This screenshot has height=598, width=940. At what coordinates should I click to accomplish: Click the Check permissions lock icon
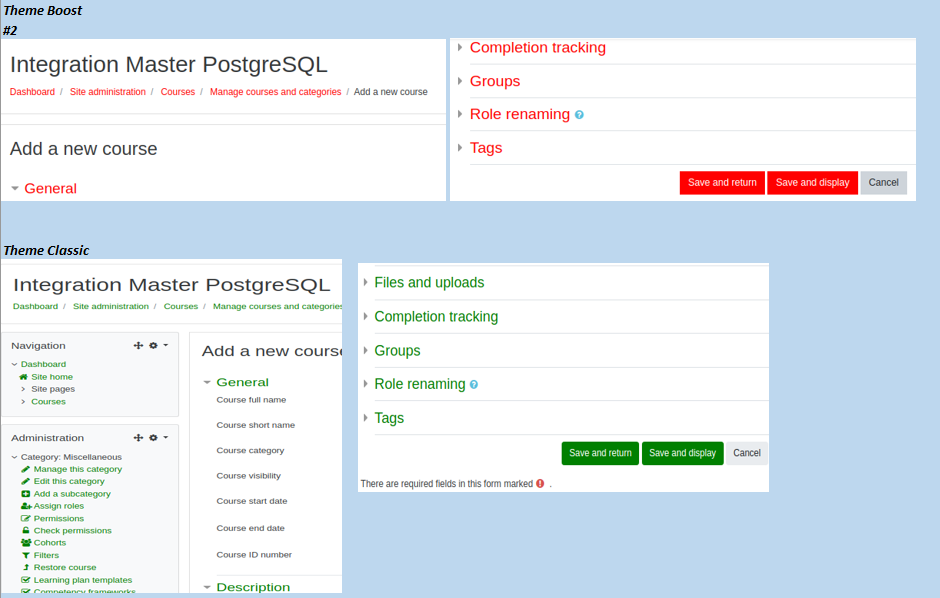pos(25,530)
